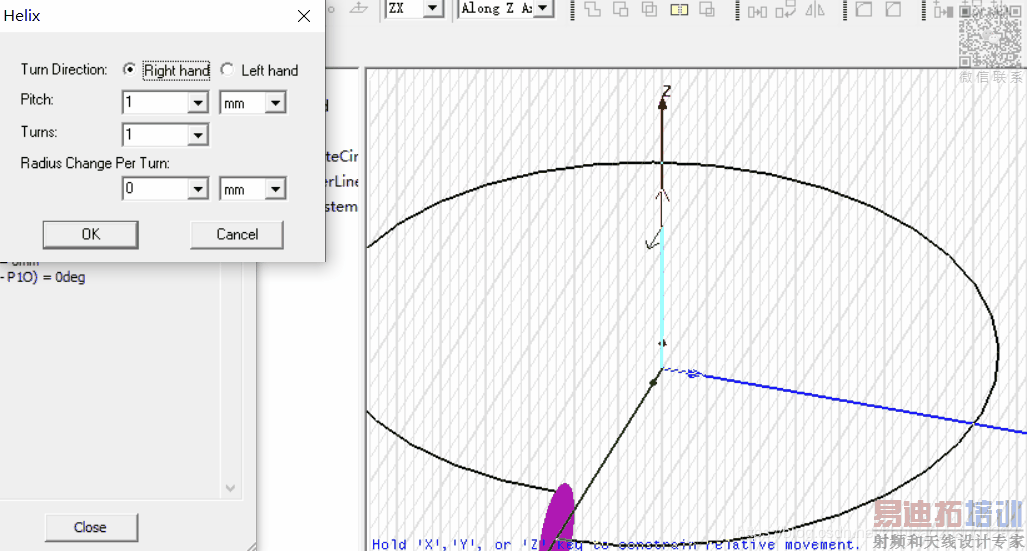Click the Intersect objects toolbar icon
This screenshot has height=551, width=1027.
tap(649, 9)
